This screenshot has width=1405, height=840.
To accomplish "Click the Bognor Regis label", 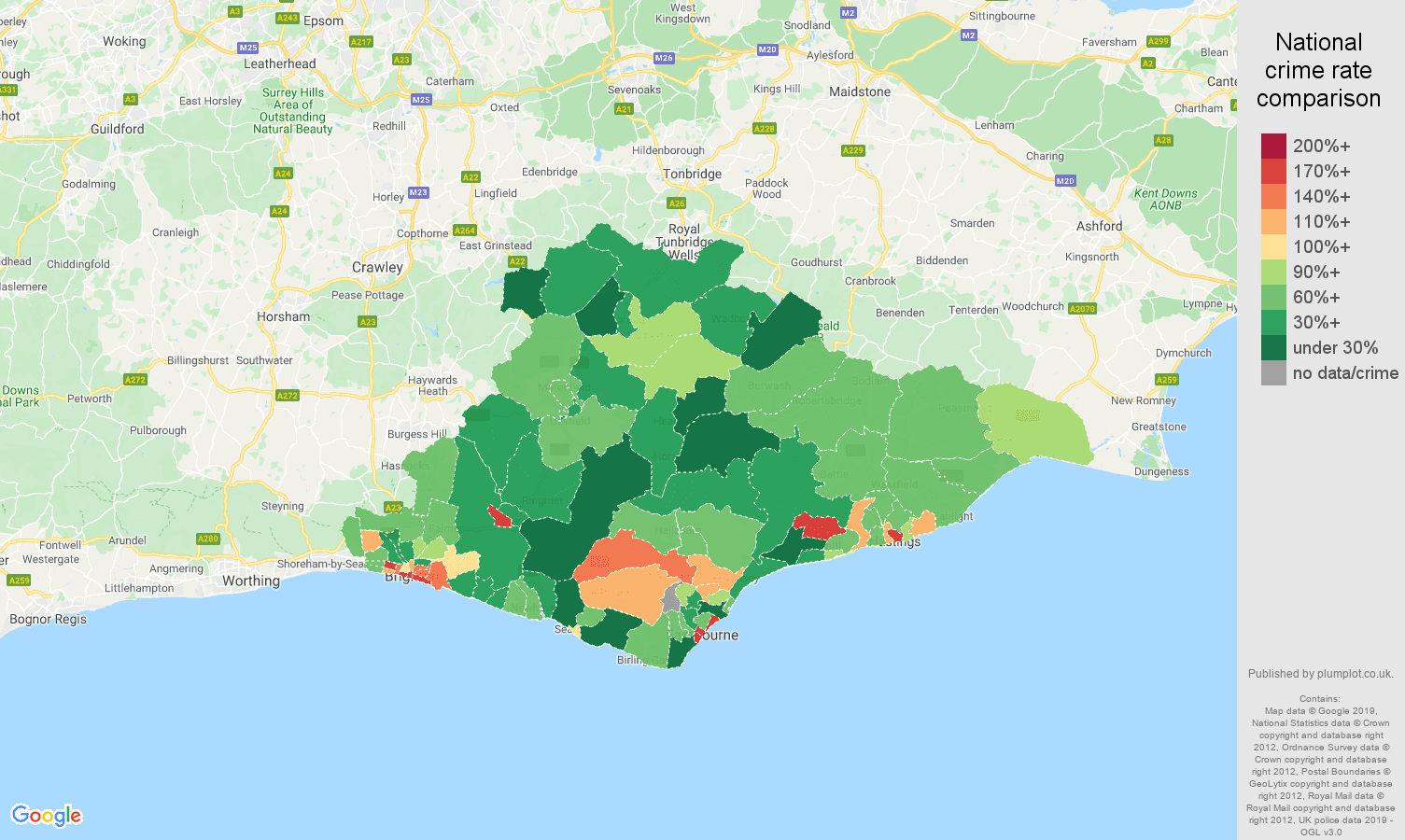I will pos(48,619).
